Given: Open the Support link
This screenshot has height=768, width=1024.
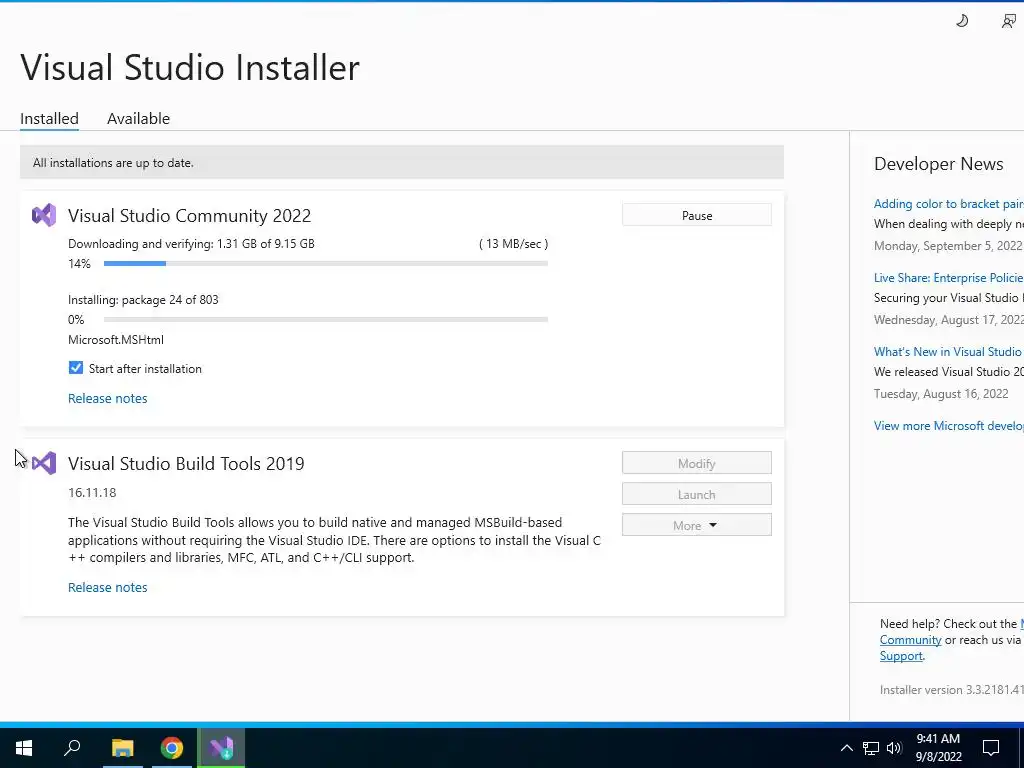Looking at the screenshot, I should pos(901,656).
